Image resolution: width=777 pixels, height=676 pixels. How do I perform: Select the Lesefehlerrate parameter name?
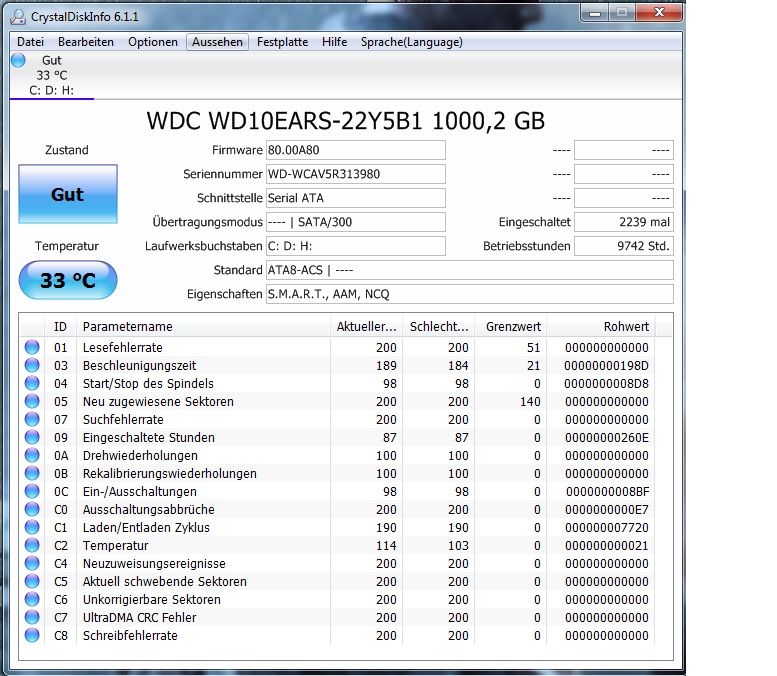tap(122, 347)
